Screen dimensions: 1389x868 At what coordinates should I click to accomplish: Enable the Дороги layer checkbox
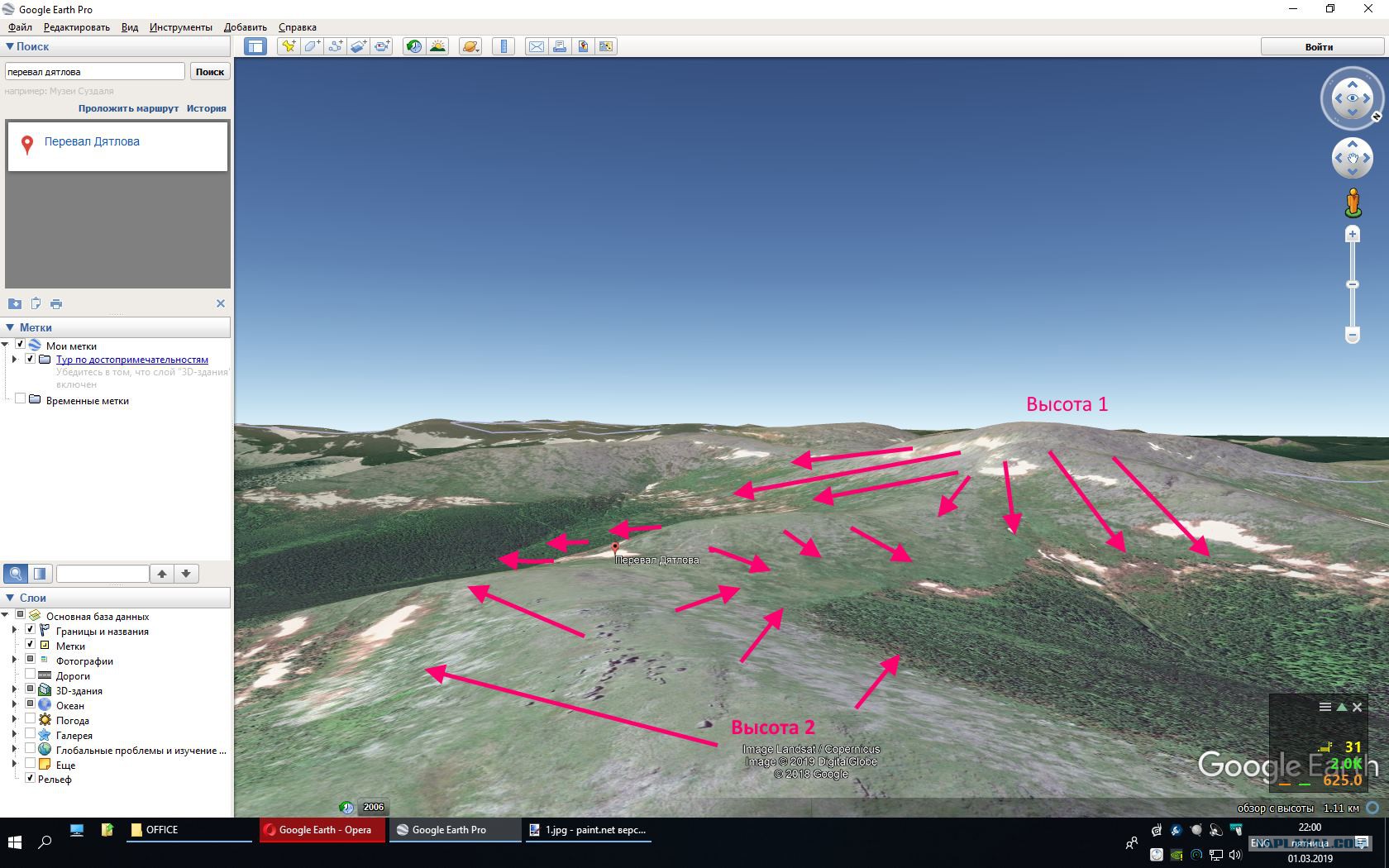pos(31,675)
